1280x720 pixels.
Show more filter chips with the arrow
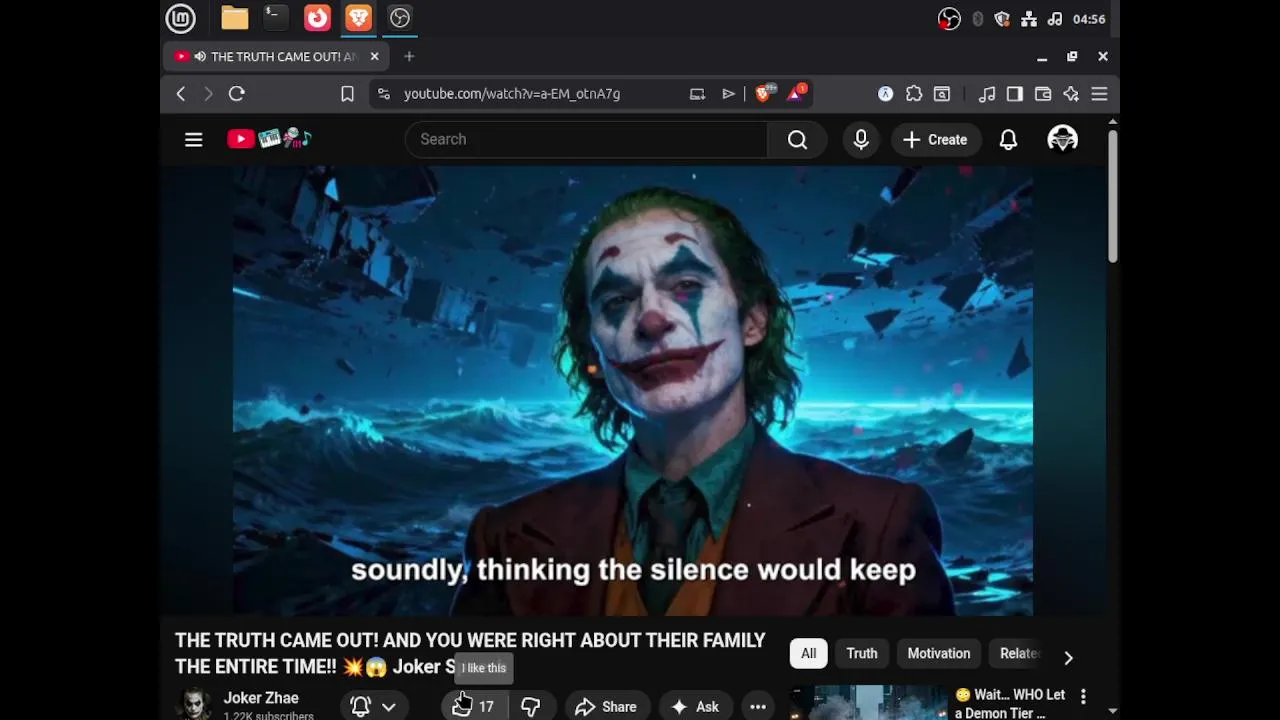point(1068,657)
